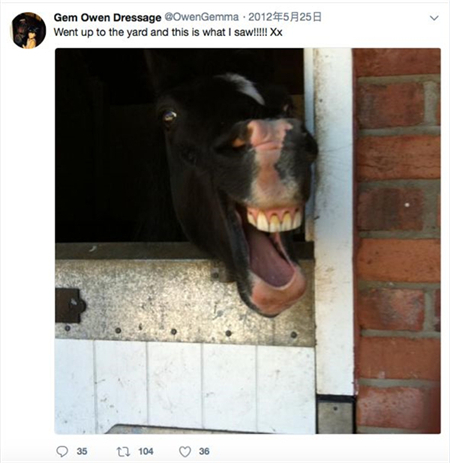Click the red brick wall in the photo
450x463 pixels.
click(x=398, y=241)
